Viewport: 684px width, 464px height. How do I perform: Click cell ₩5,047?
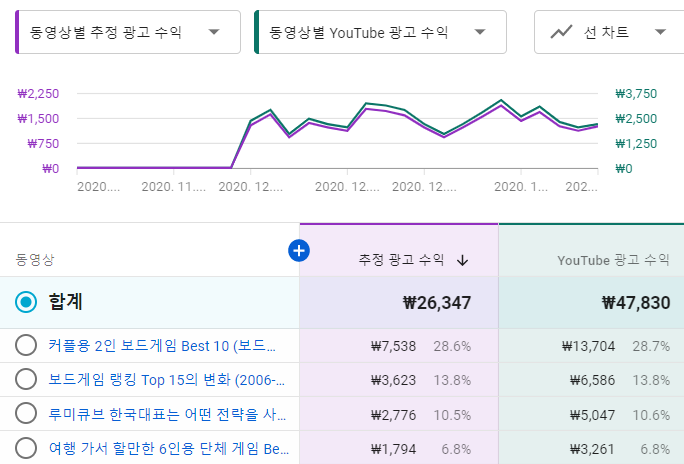point(592,415)
